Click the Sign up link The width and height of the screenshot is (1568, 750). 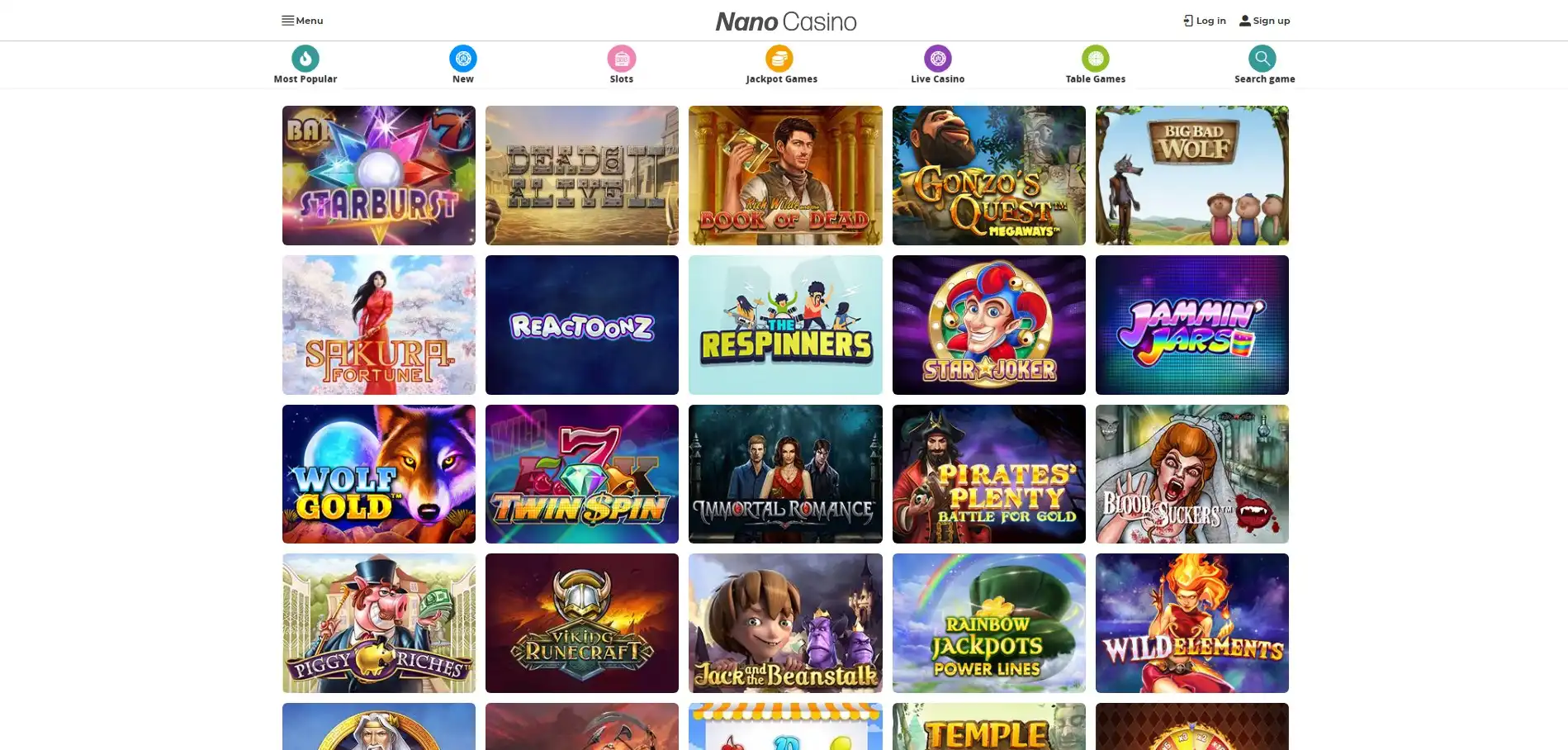pyautogui.click(x=1264, y=21)
